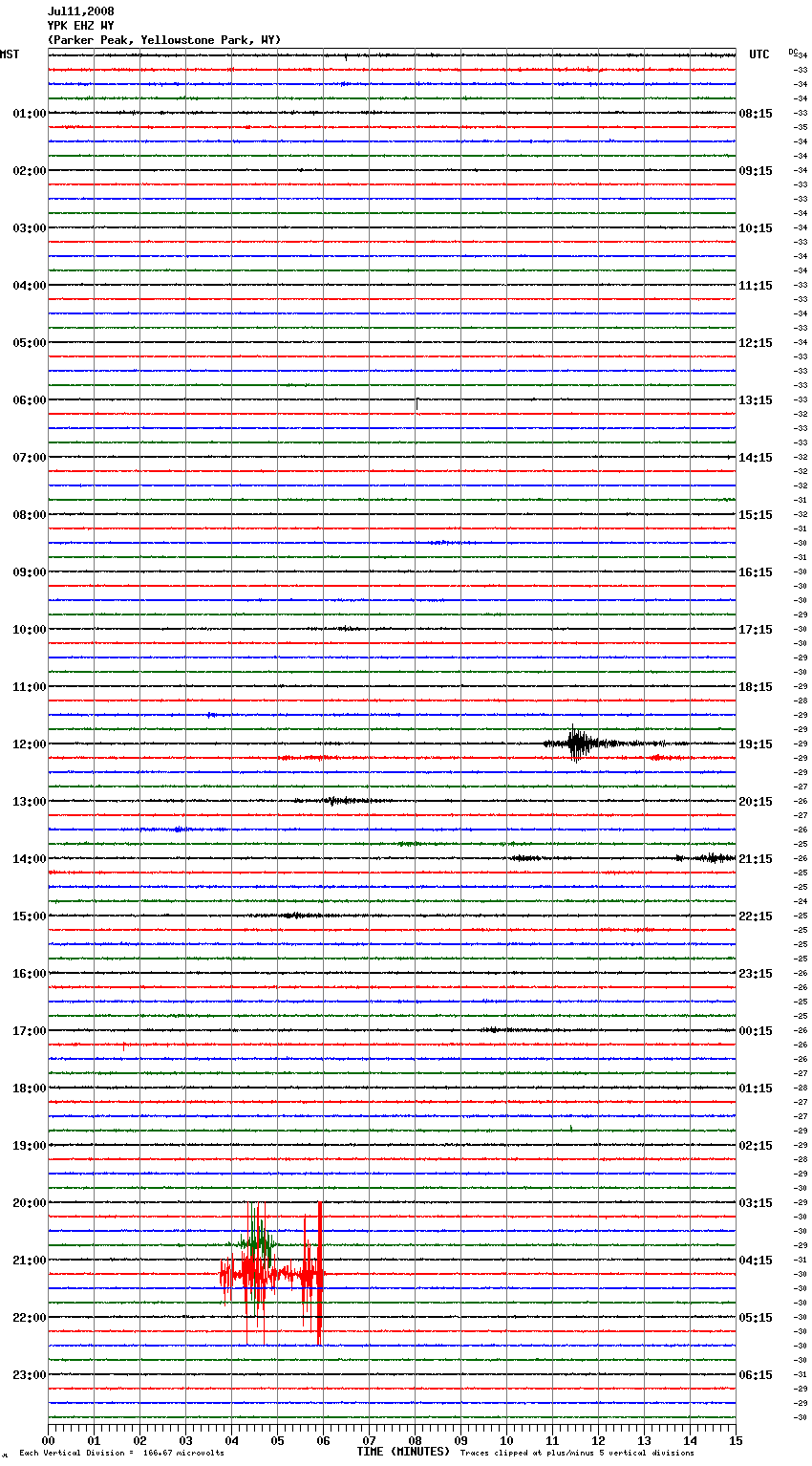The width and height of the screenshot is (812, 1466).
Task: Select the 00:15 UTC time label
Action: point(756,1031)
